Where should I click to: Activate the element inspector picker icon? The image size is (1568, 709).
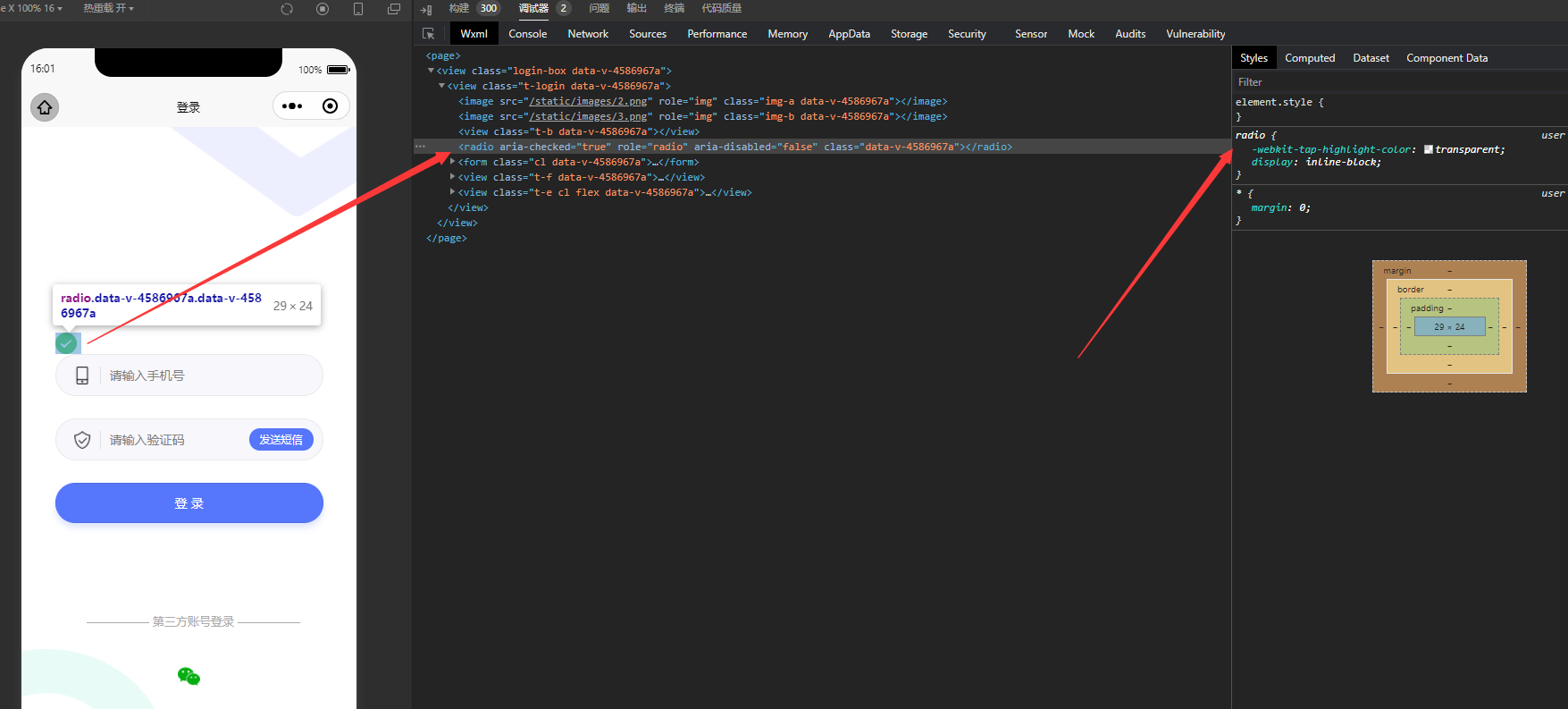click(429, 34)
